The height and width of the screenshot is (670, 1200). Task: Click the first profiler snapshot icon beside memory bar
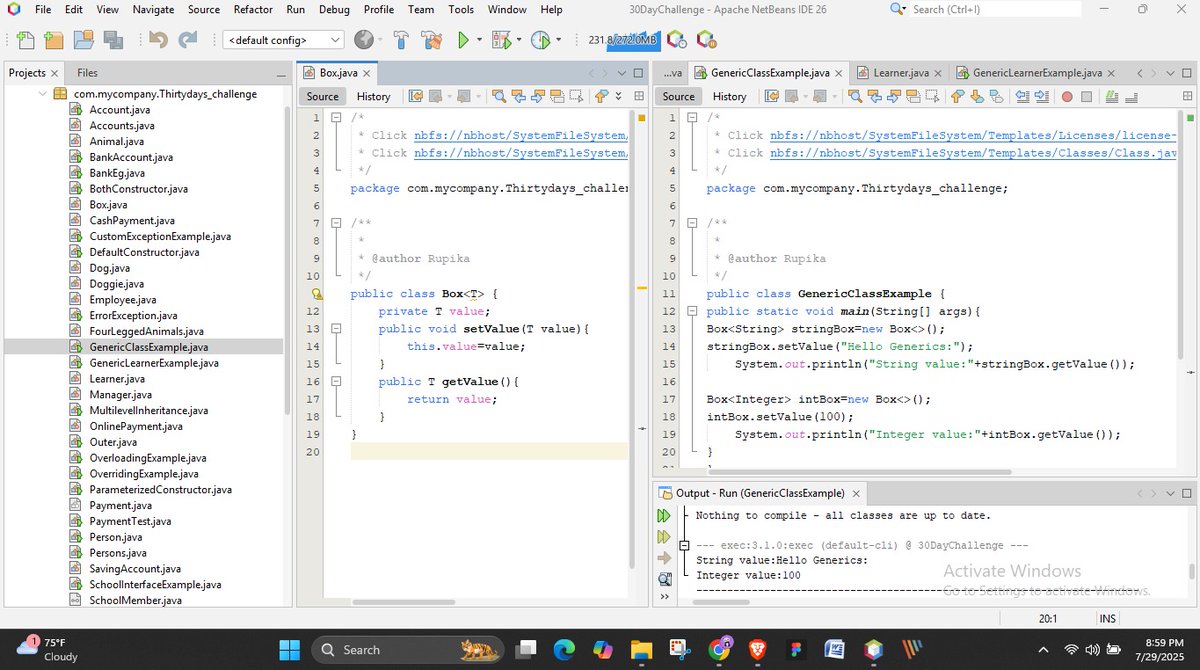click(x=677, y=40)
